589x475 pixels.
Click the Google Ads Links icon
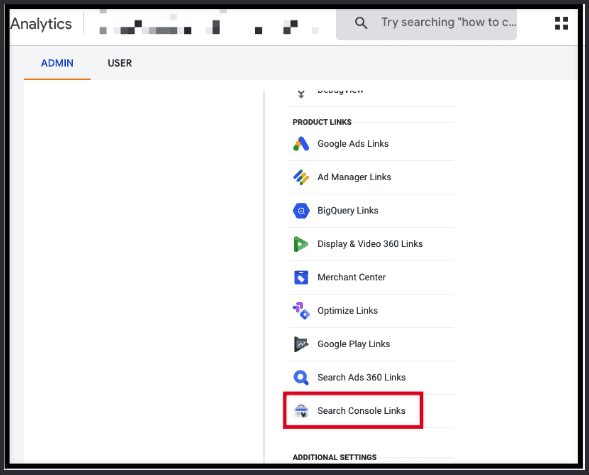(x=301, y=144)
